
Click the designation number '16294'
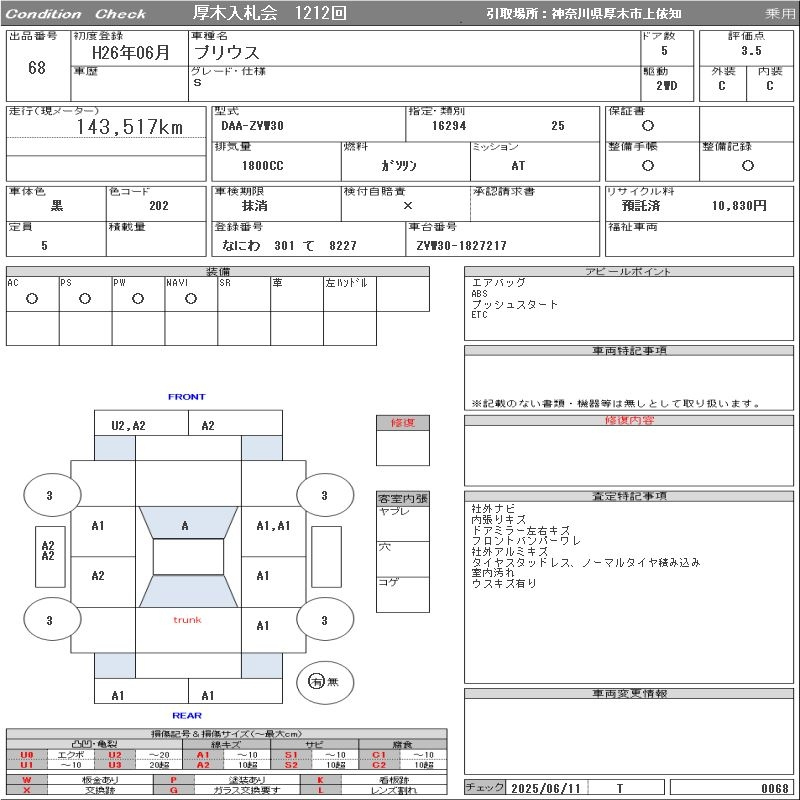(x=449, y=126)
